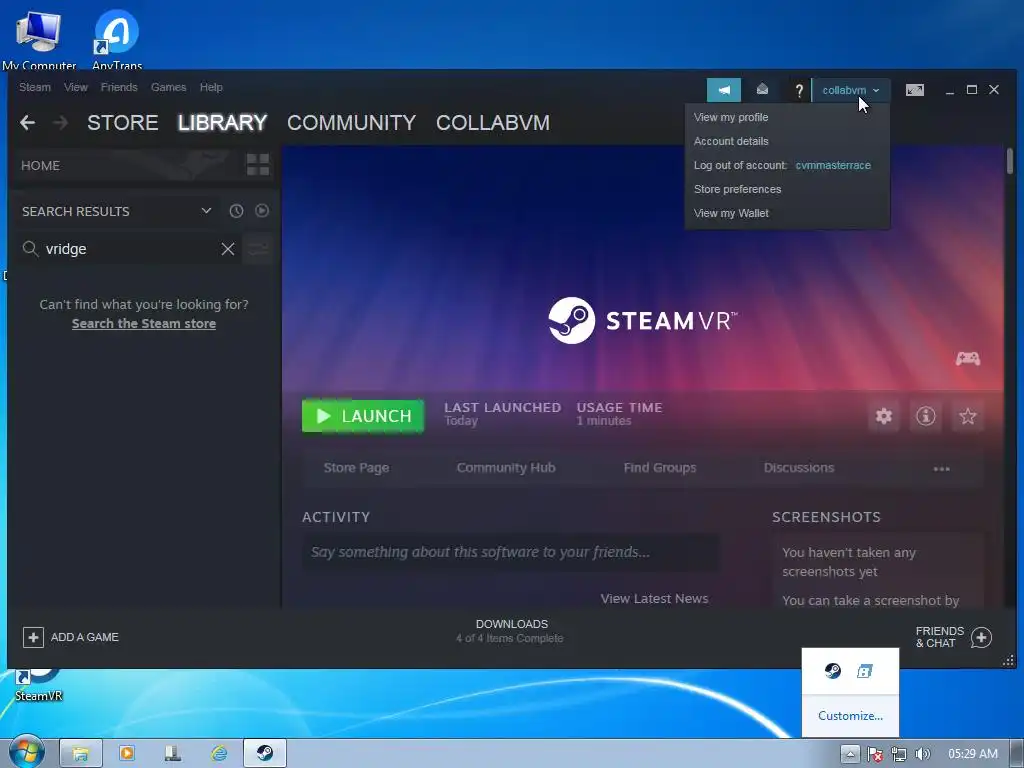Open Windows Explorer folder on taskbar
Viewport: 1024px width, 768px height.
point(80,753)
